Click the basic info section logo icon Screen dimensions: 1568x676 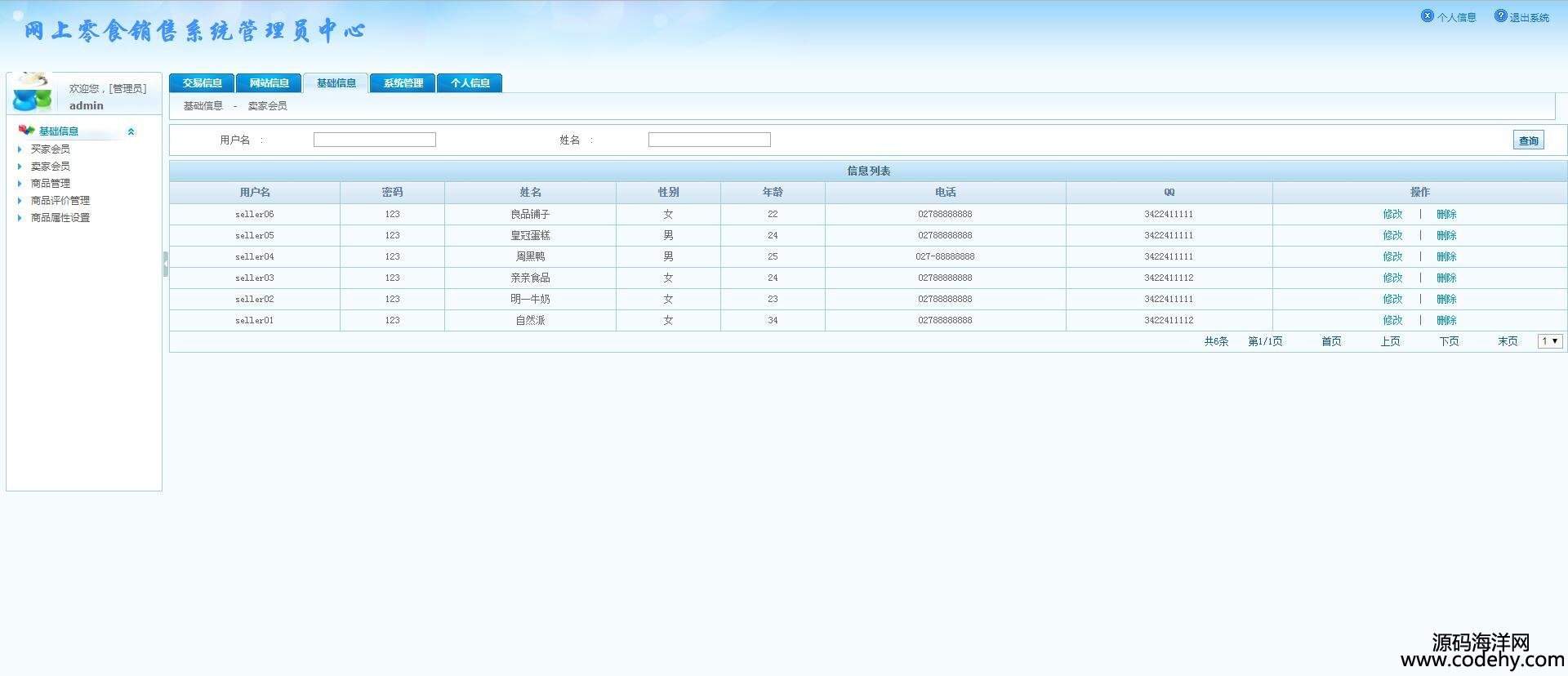coord(26,131)
